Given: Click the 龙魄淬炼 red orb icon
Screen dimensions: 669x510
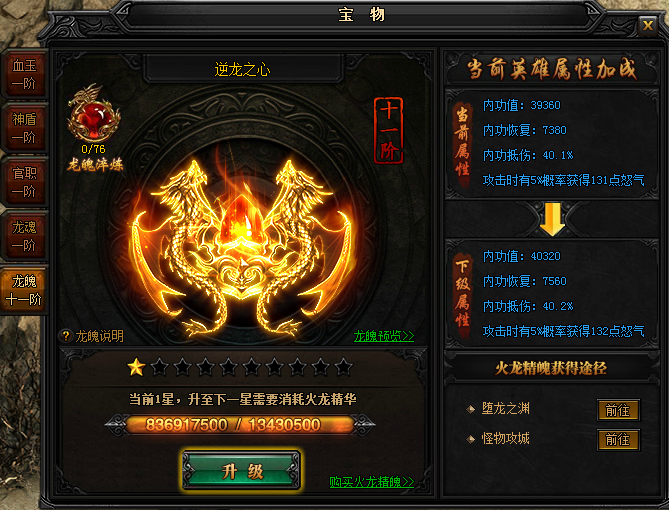Looking at the screenshot, I should pos(94,114).
